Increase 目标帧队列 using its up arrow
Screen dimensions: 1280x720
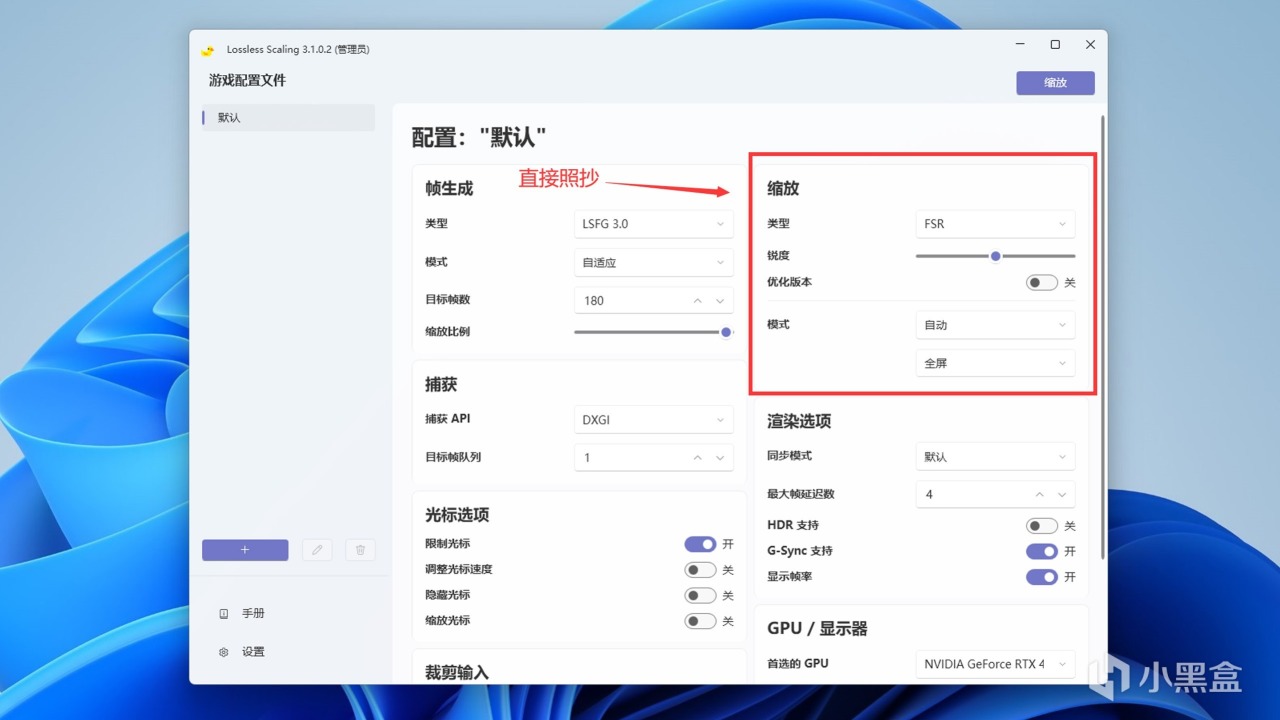click(698, 458)
